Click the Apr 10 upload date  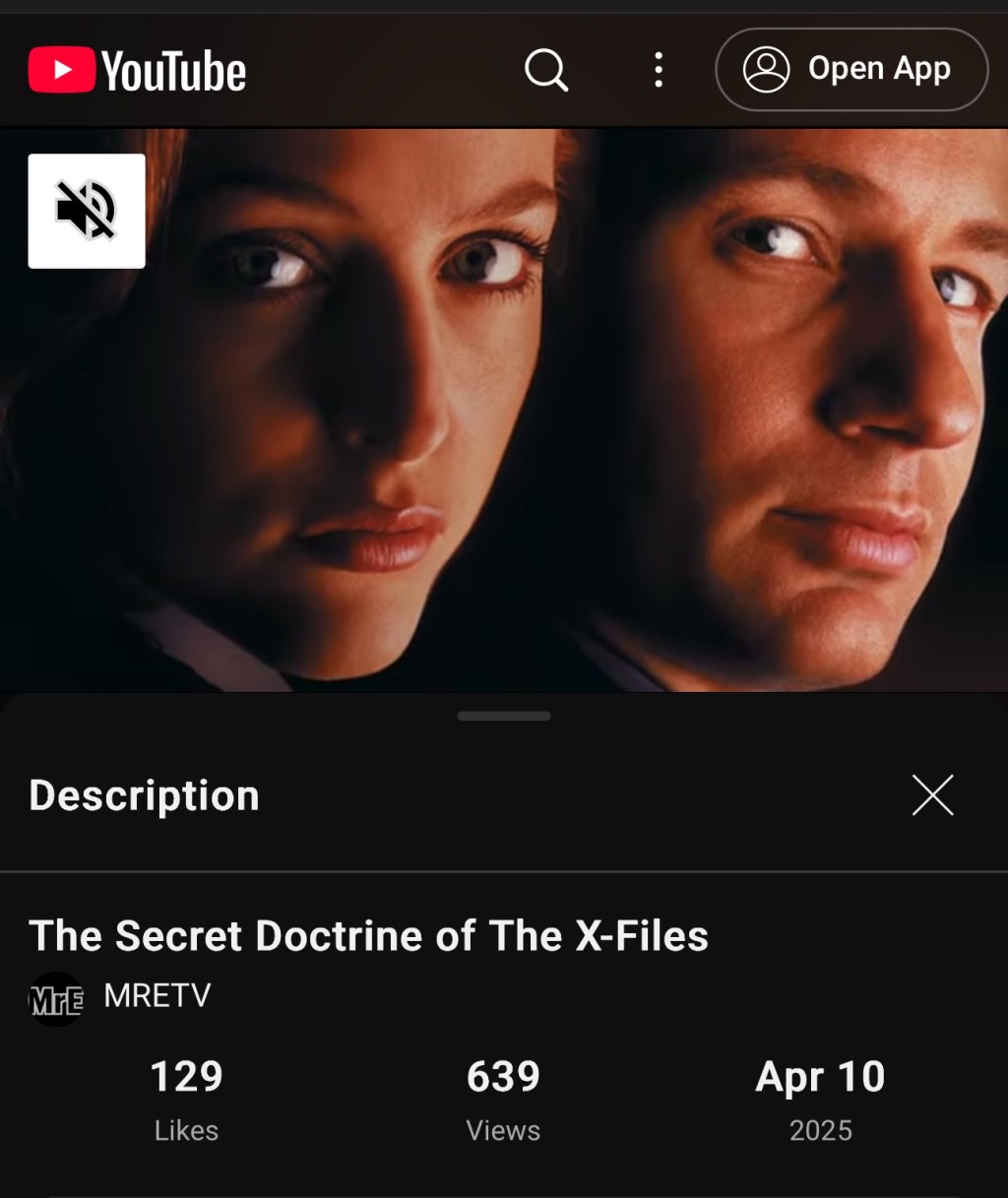click(x=820, y=1077)
